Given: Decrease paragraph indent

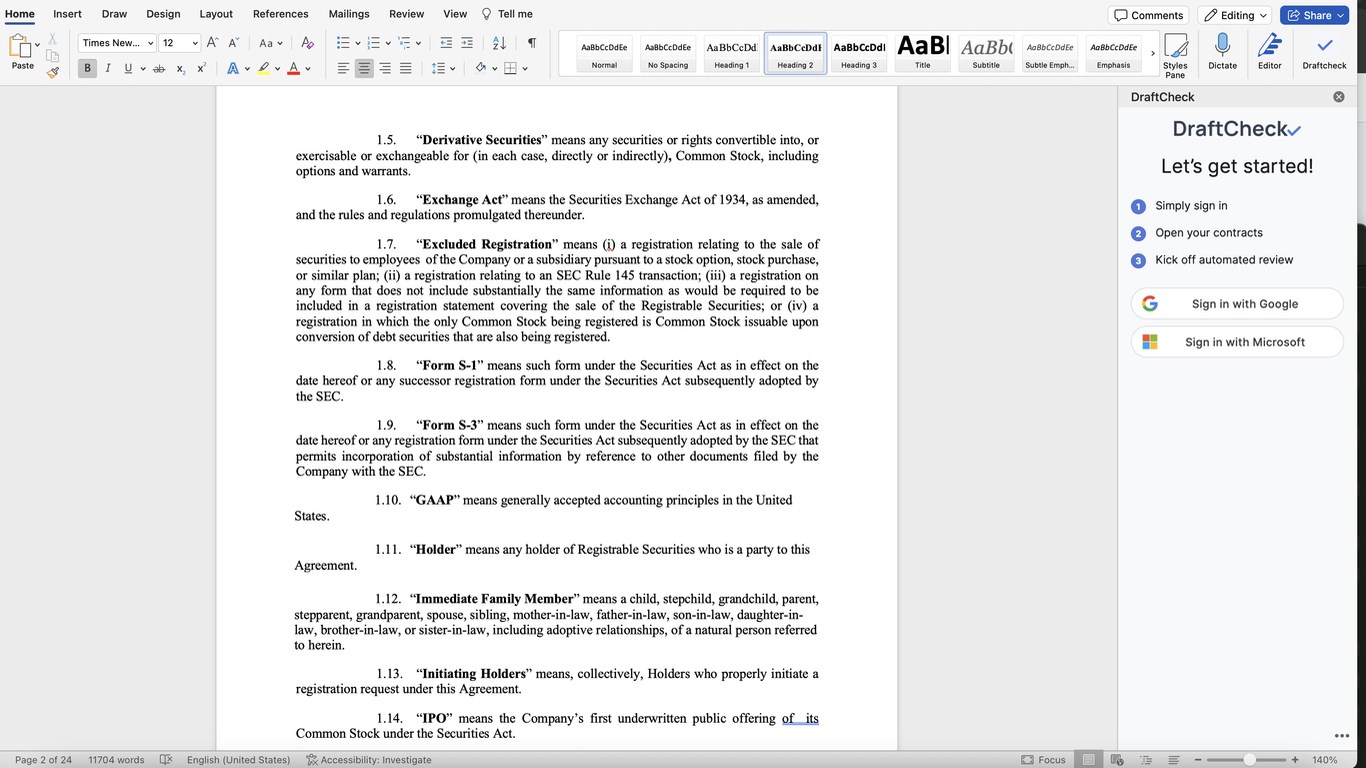Looking at the screenshot, I should (x=445, y=43).
